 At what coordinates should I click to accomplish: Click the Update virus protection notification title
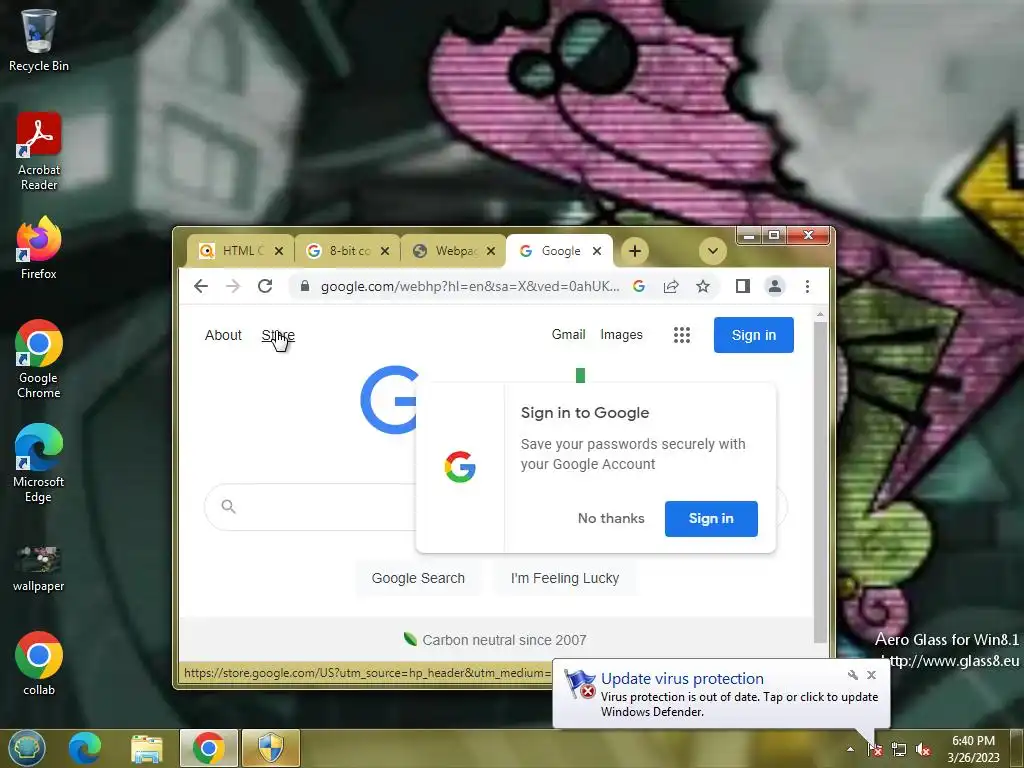point(682,679)
